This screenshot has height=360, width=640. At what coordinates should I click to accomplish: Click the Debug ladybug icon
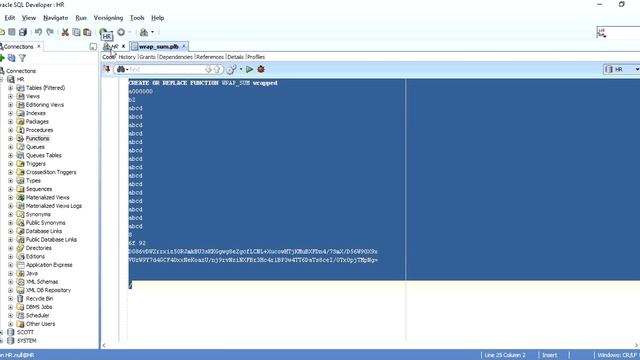pyautogui.click(x=261, y=69)
